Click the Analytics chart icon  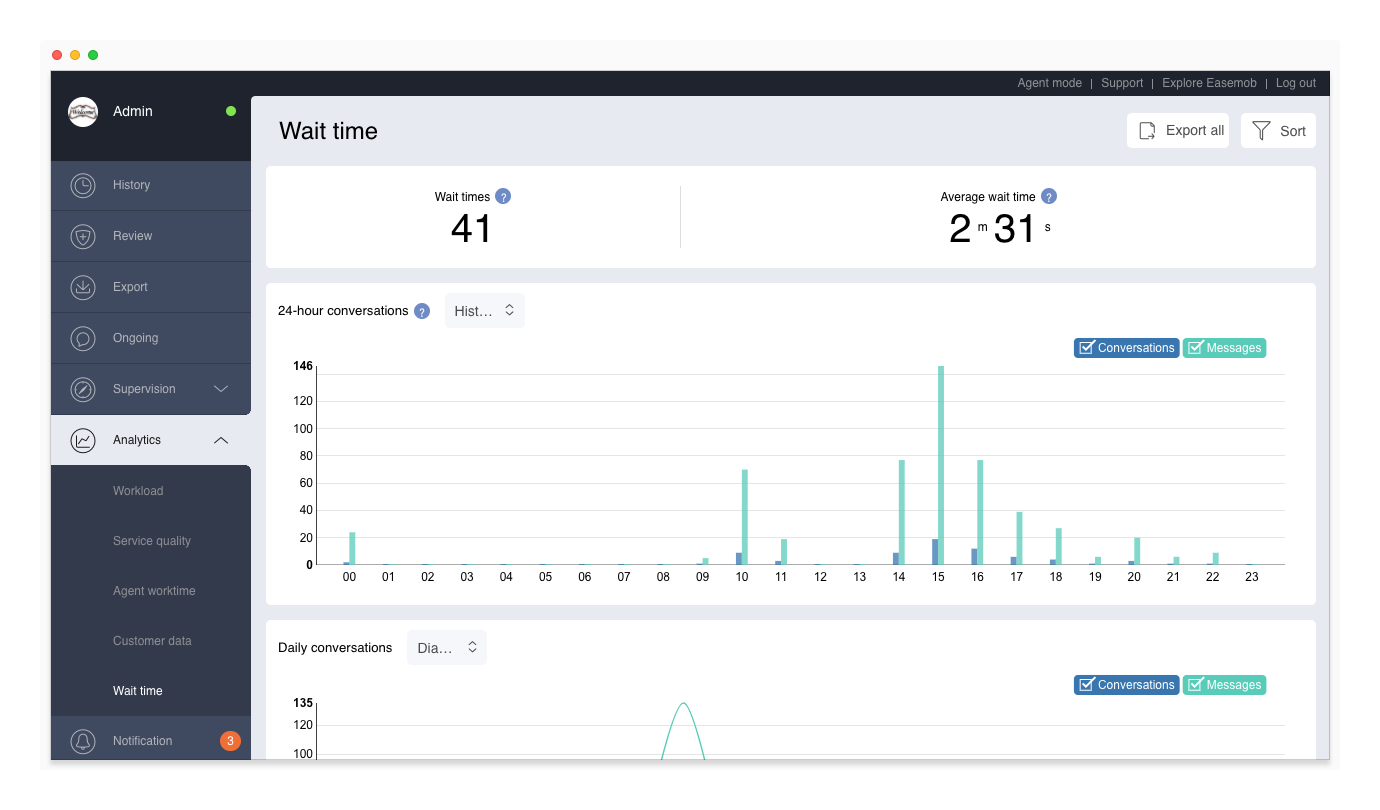tap(83, 440)
